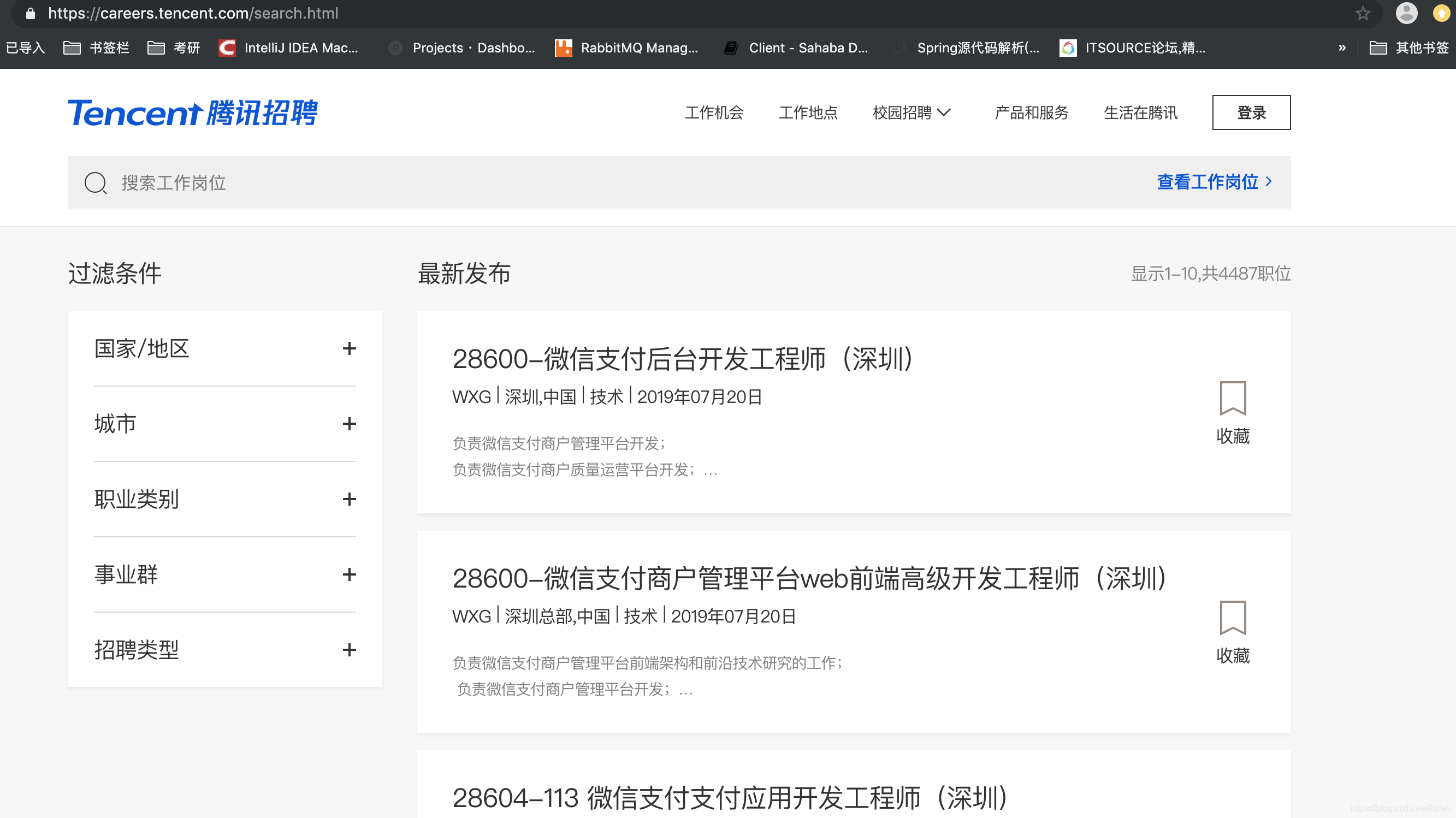Expand the 招聘类型 filter
This screenshot has width=1456, height=818.
click(224, 649)
